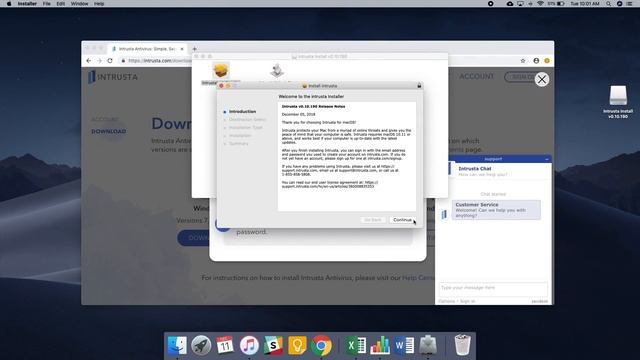Reload the Intrusta page in Chrome

click(110, 60)
